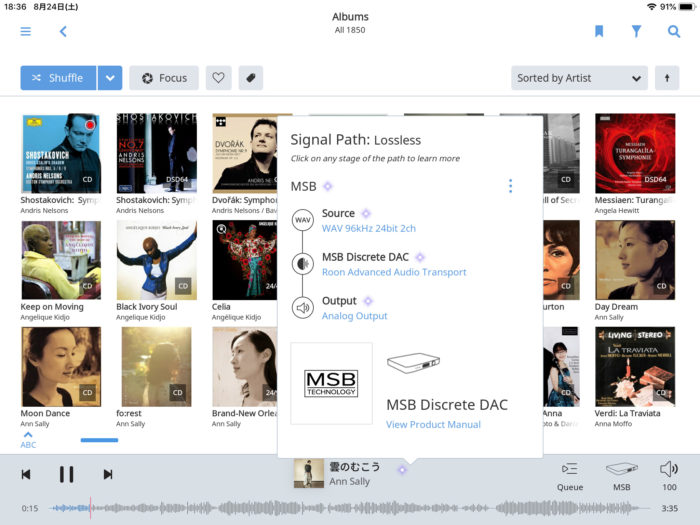Click the Angela Hewitt artist name

click(x=617, y=211)
